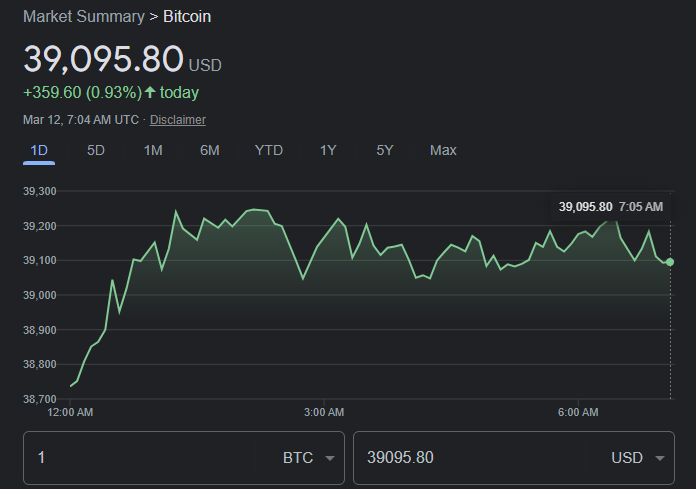Screen dimensions: 696x489
Task: Click the 6:00 AM x-axis label
Action: (x=578, y=412)
